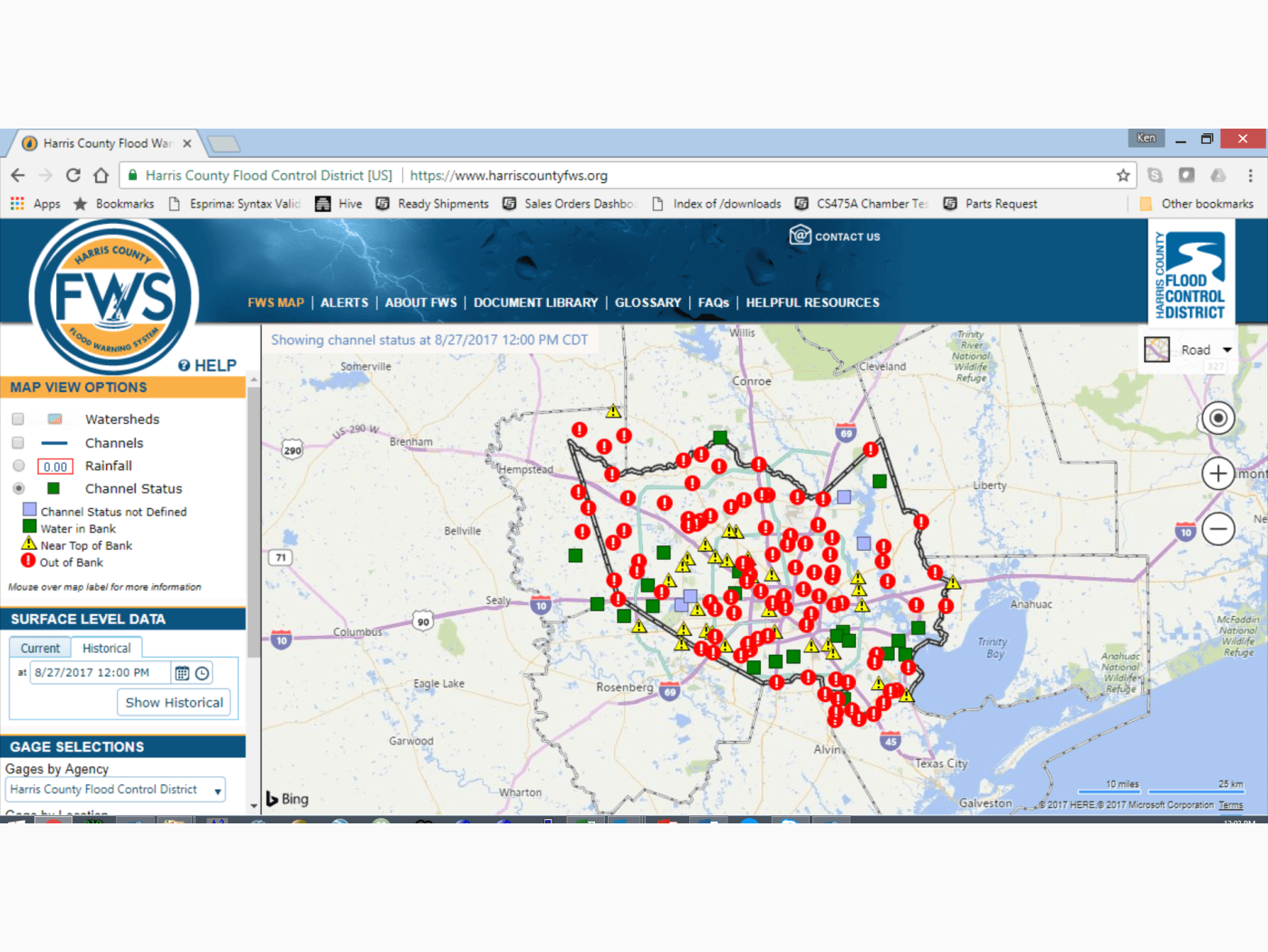Open the ALERTS menu item

(344, 303)
